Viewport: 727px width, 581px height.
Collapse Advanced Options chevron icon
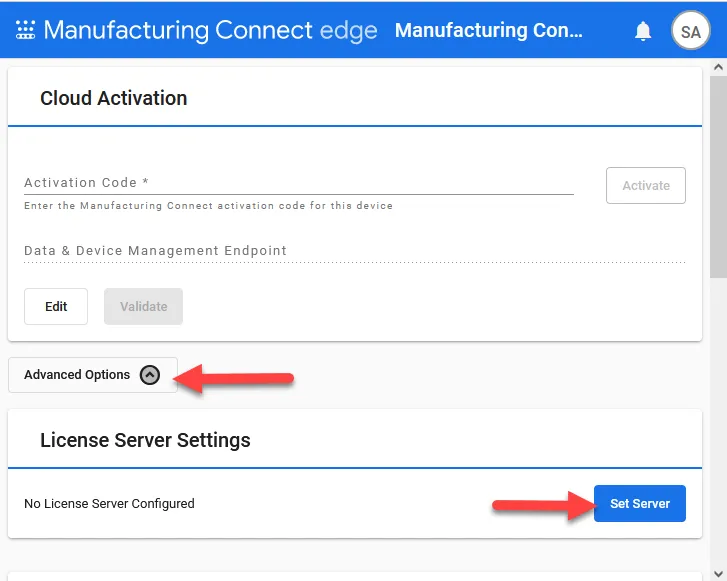(150, 375)
